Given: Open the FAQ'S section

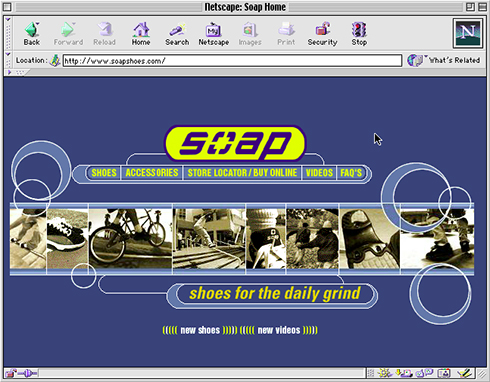Looking at the screenshot, I should coord(351,173).
